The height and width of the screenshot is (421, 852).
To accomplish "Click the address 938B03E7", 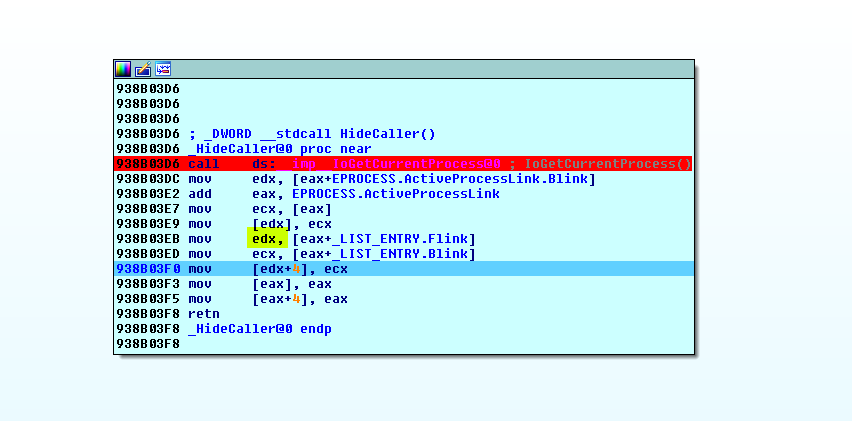I will coord(148,208).
